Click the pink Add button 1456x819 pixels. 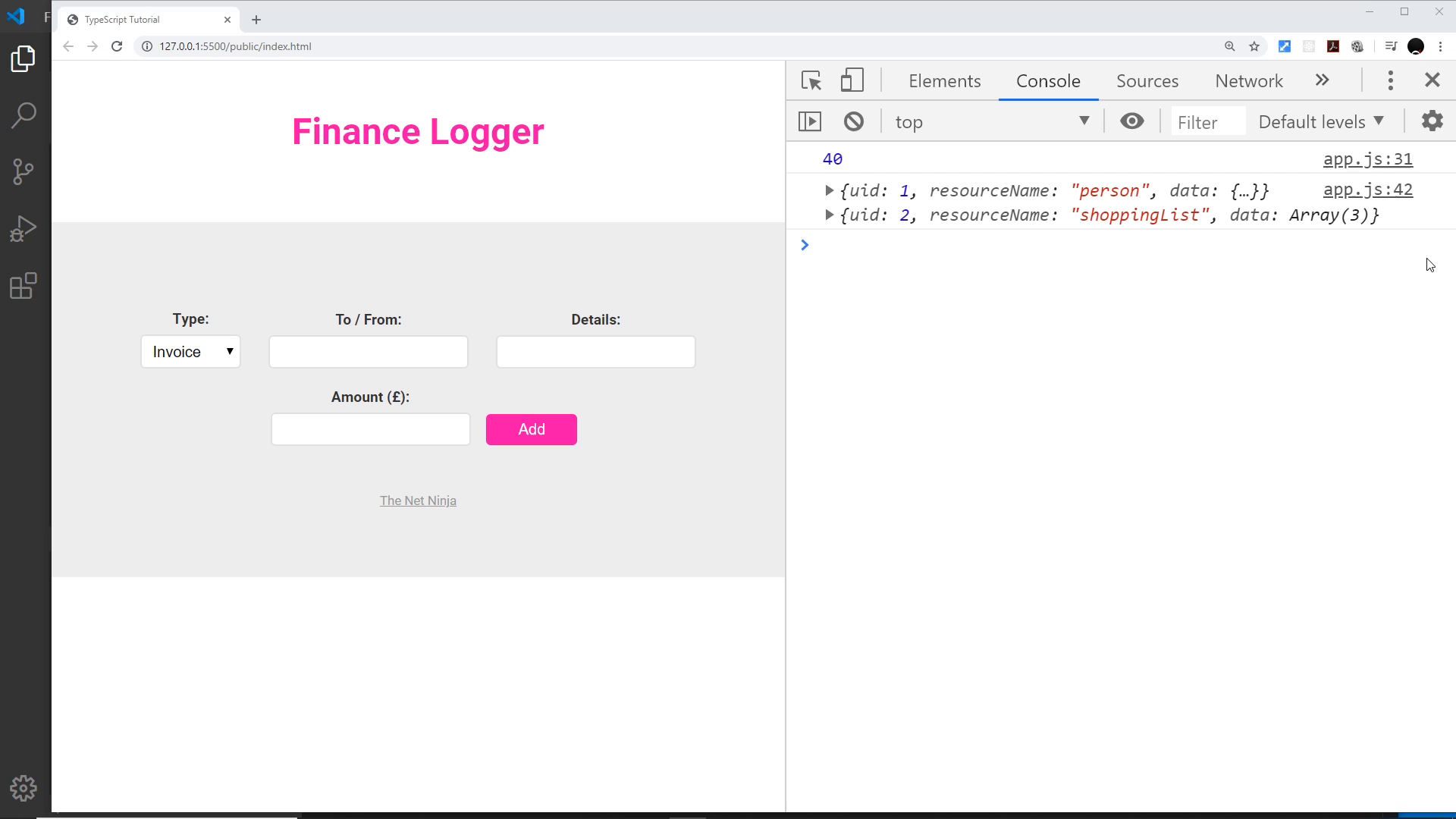click(532, 429)
